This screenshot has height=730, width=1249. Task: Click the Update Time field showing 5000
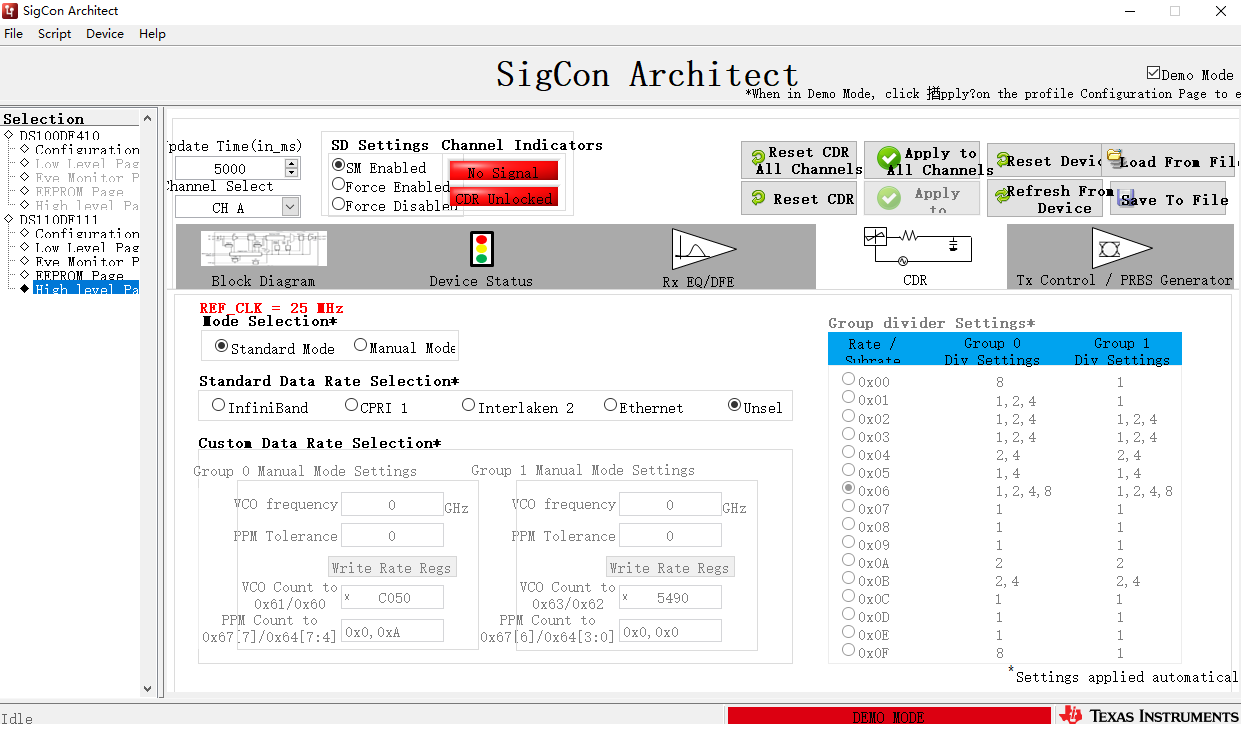(x=229, y=169)
